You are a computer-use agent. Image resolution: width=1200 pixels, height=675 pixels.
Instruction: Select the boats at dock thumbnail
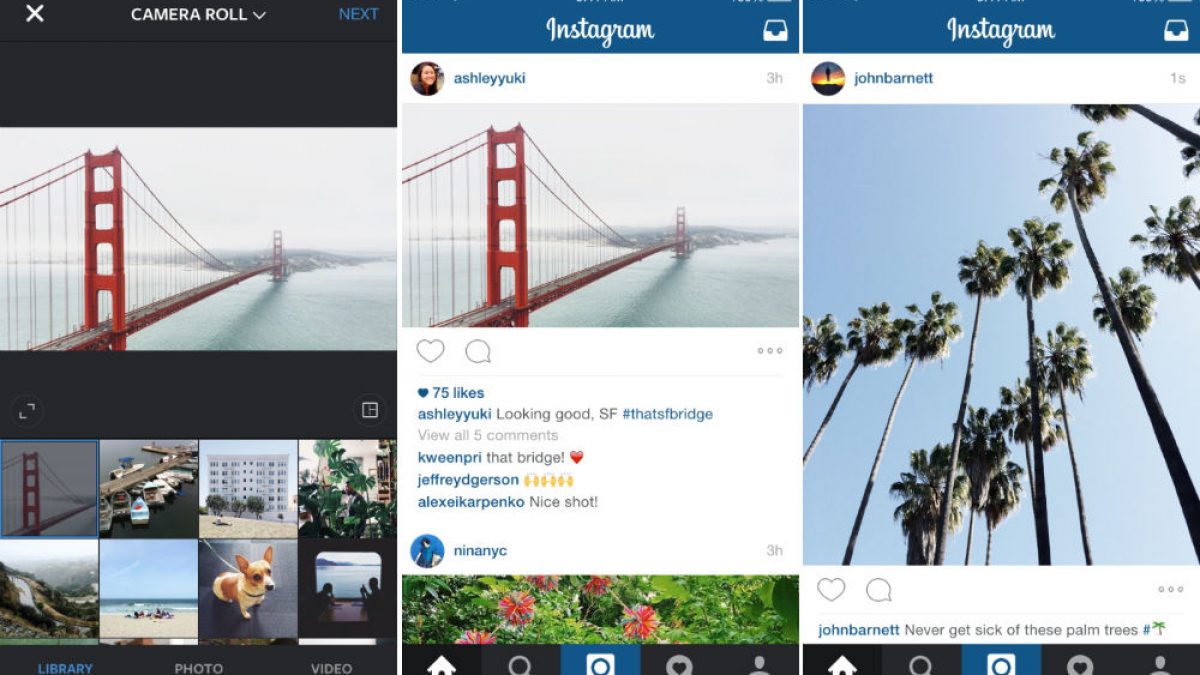click(148, 489)
